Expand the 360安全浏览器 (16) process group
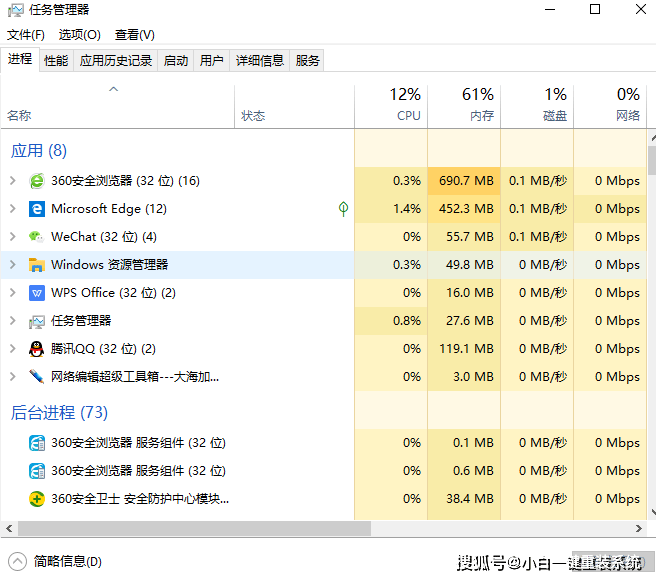The image size is (656, 580). [x=13, y=181]
